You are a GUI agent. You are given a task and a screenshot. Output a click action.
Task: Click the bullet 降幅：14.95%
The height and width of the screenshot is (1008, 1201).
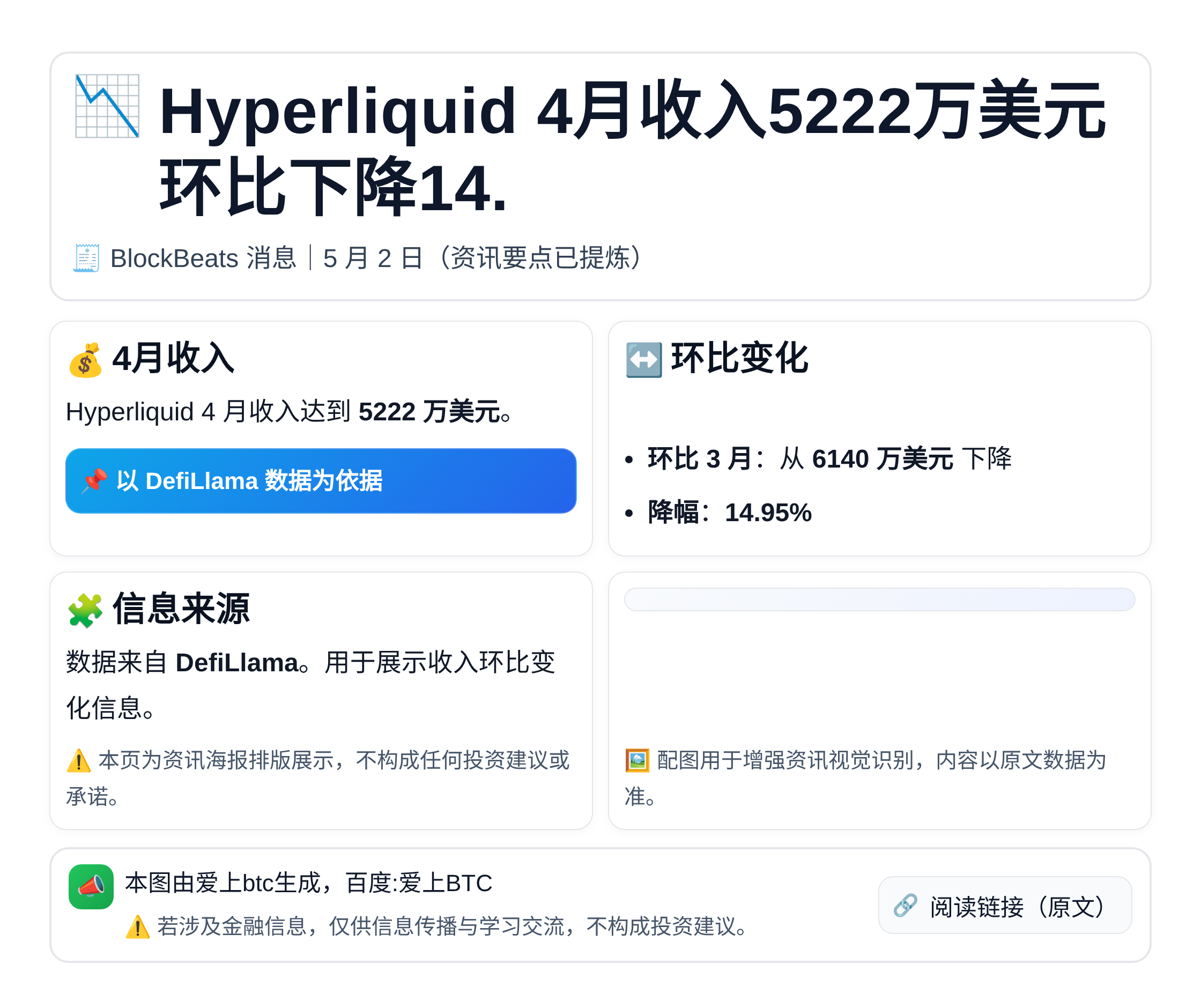click(729, 512)
